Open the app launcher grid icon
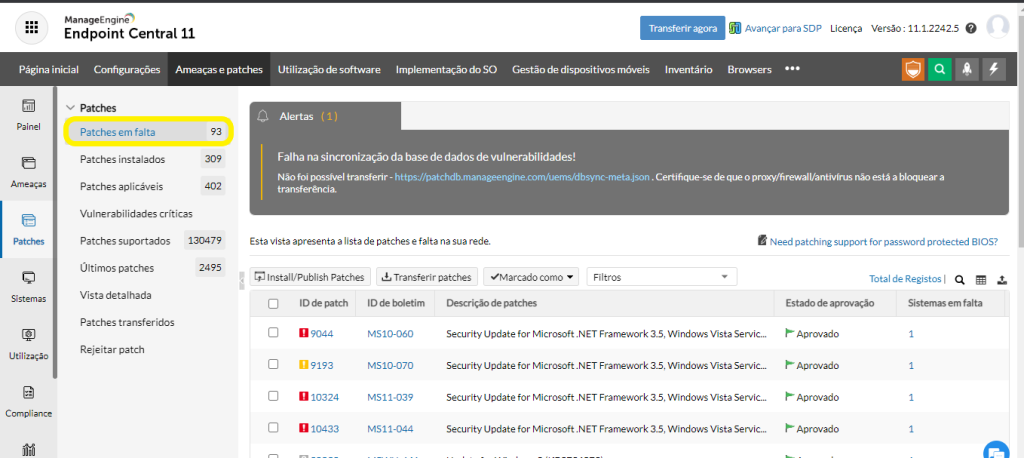 pyautogui.click(x=32, y=27)
